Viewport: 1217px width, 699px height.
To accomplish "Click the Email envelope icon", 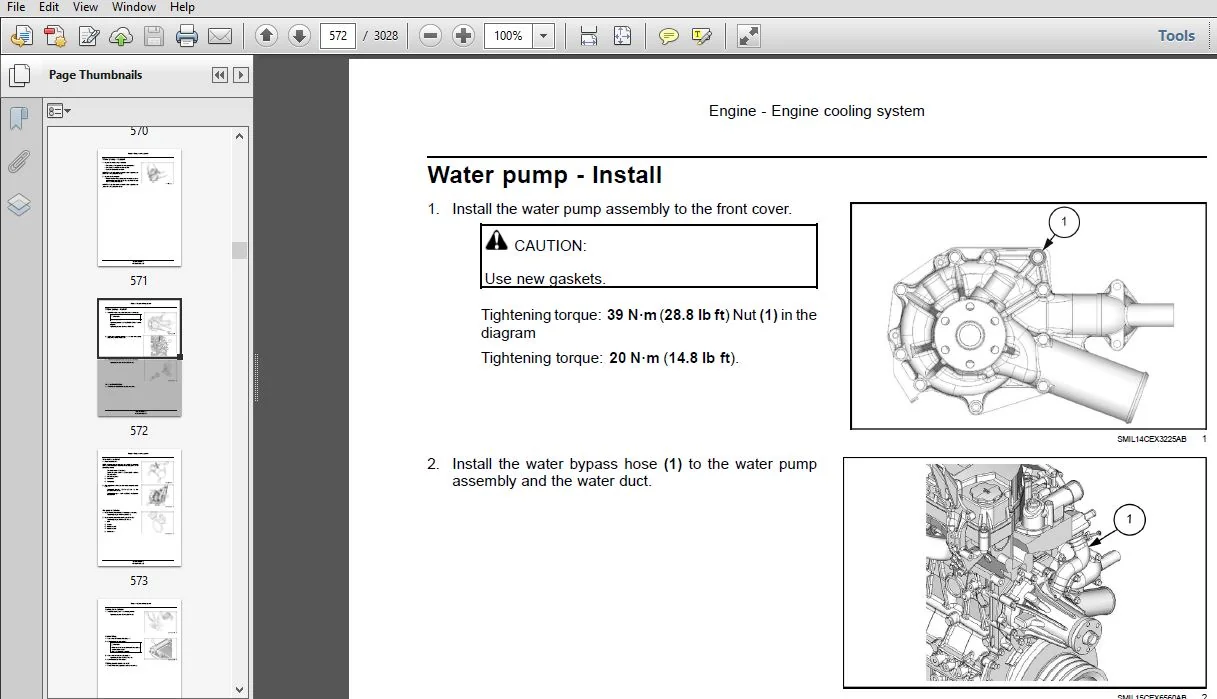I will point(220,37).
